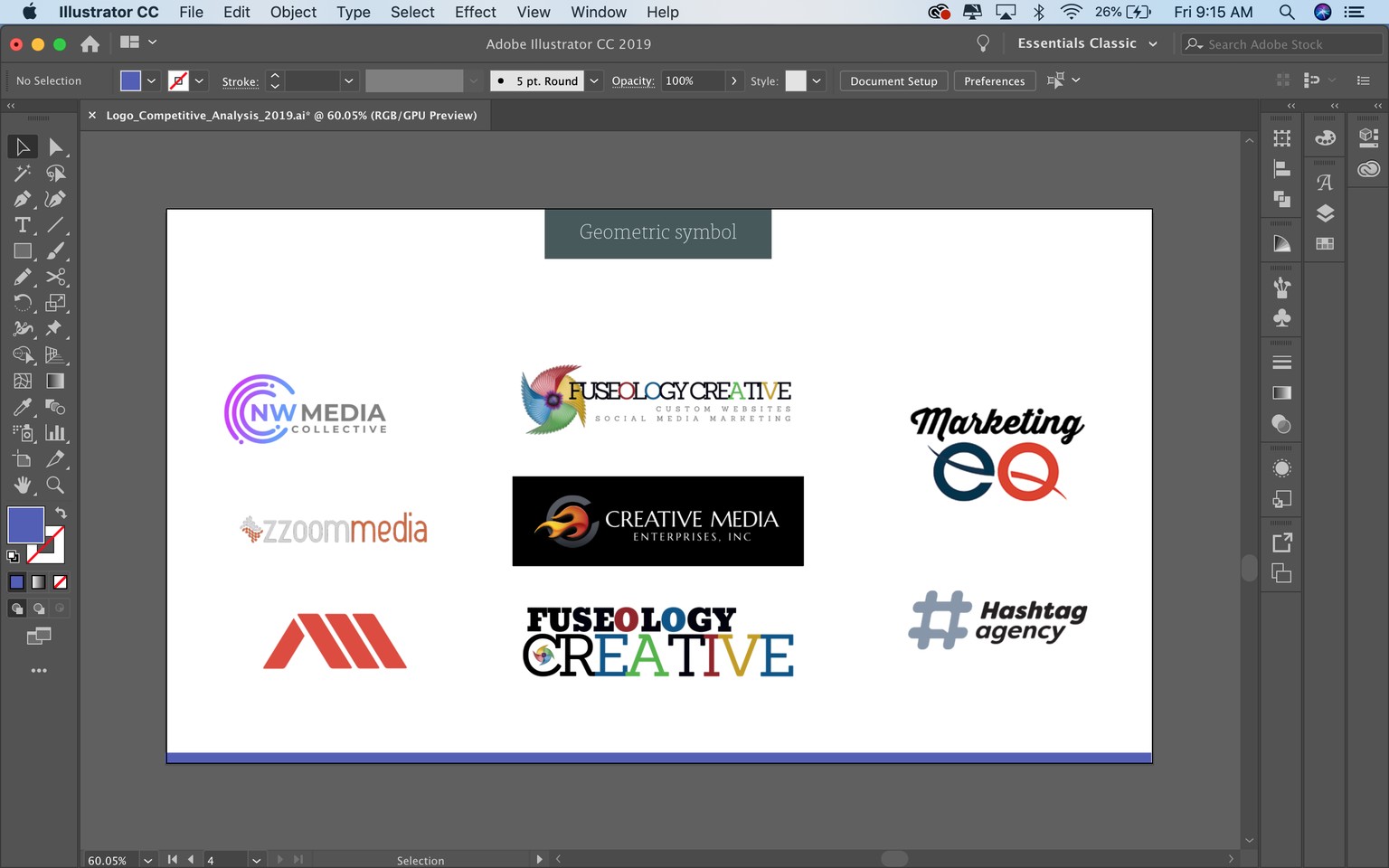Click the Opacity 100% input field
The image size is (1389, 868).
click(693, 80)
